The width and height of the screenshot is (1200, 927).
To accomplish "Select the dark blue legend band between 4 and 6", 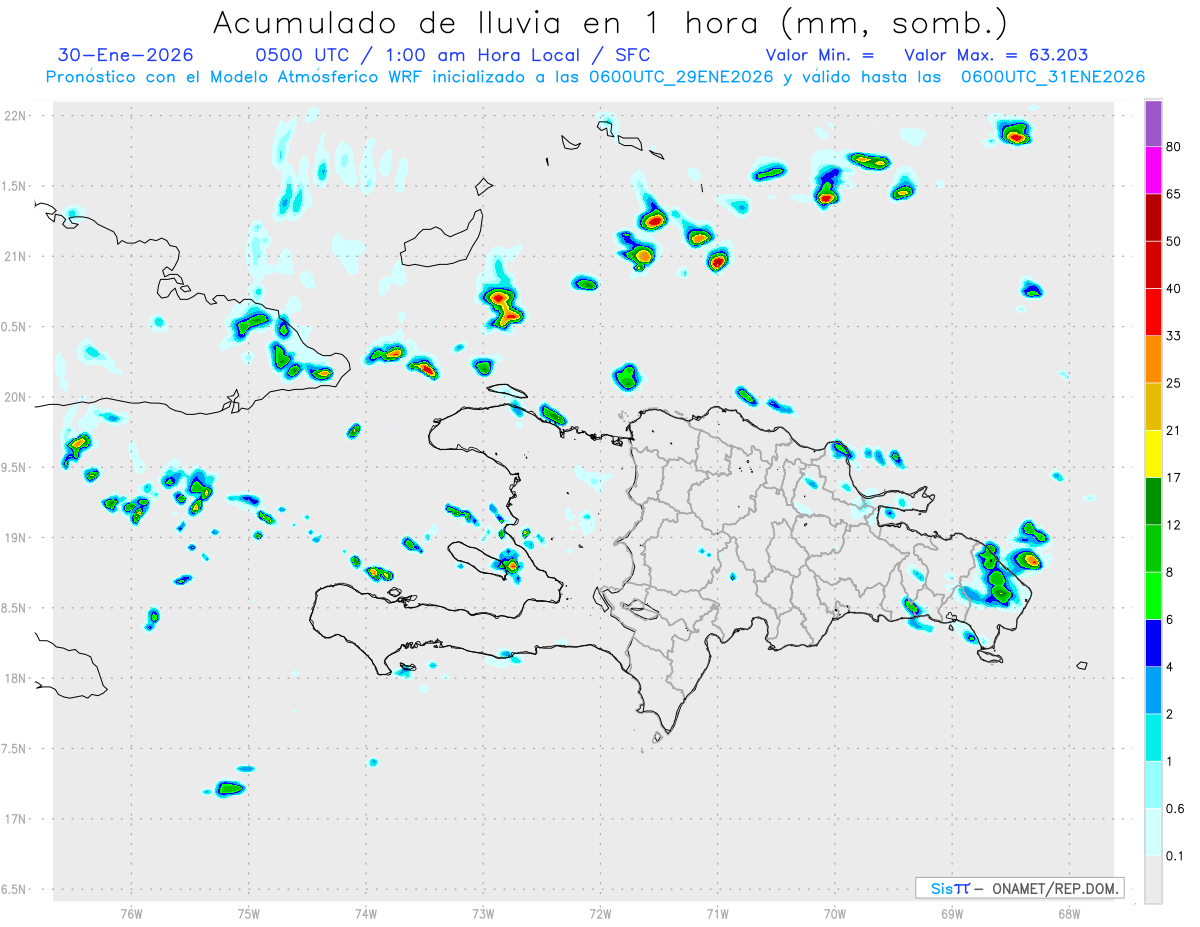I will coord(1153,643).
